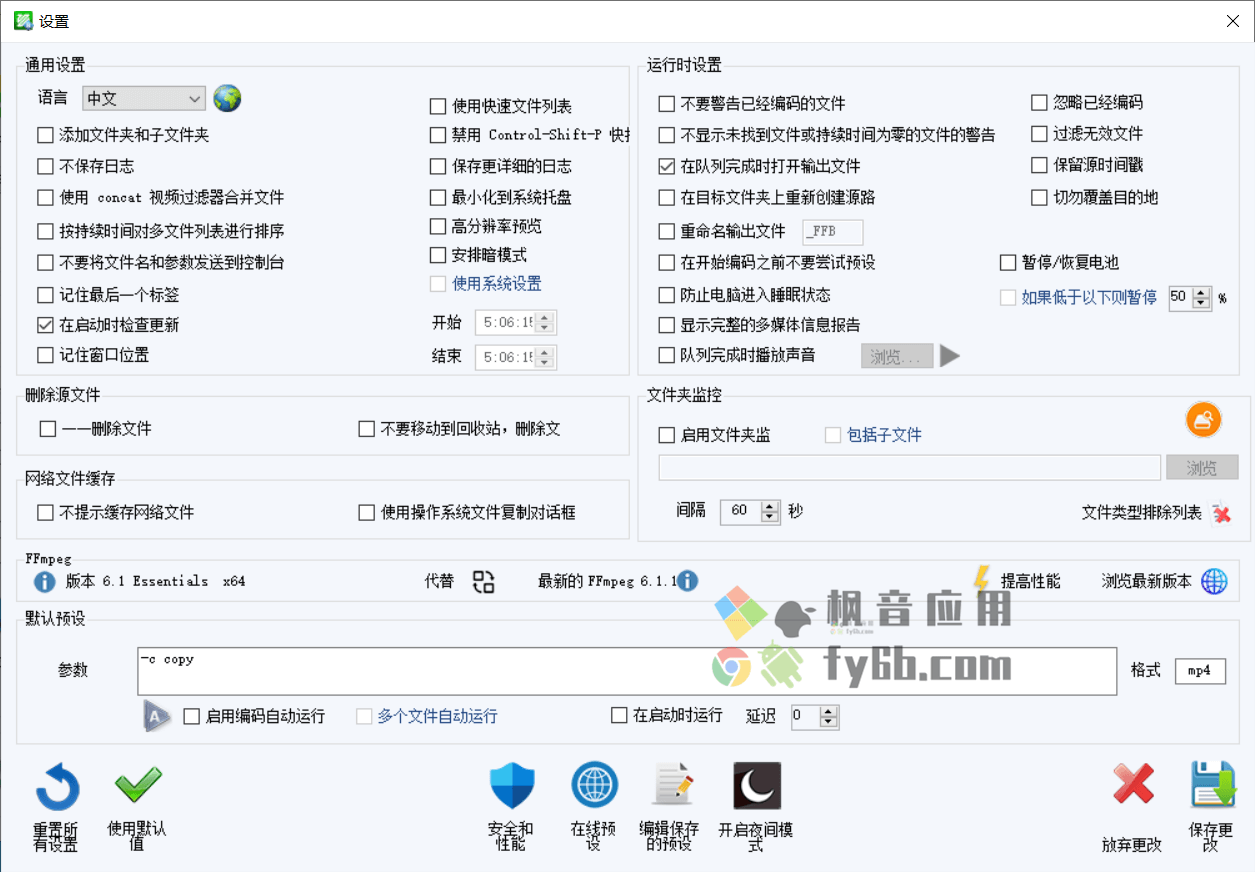Viewport: 1255px width, 872px height.
Task: Click the FFmpeg version info icon
Action: click(44, 582)
